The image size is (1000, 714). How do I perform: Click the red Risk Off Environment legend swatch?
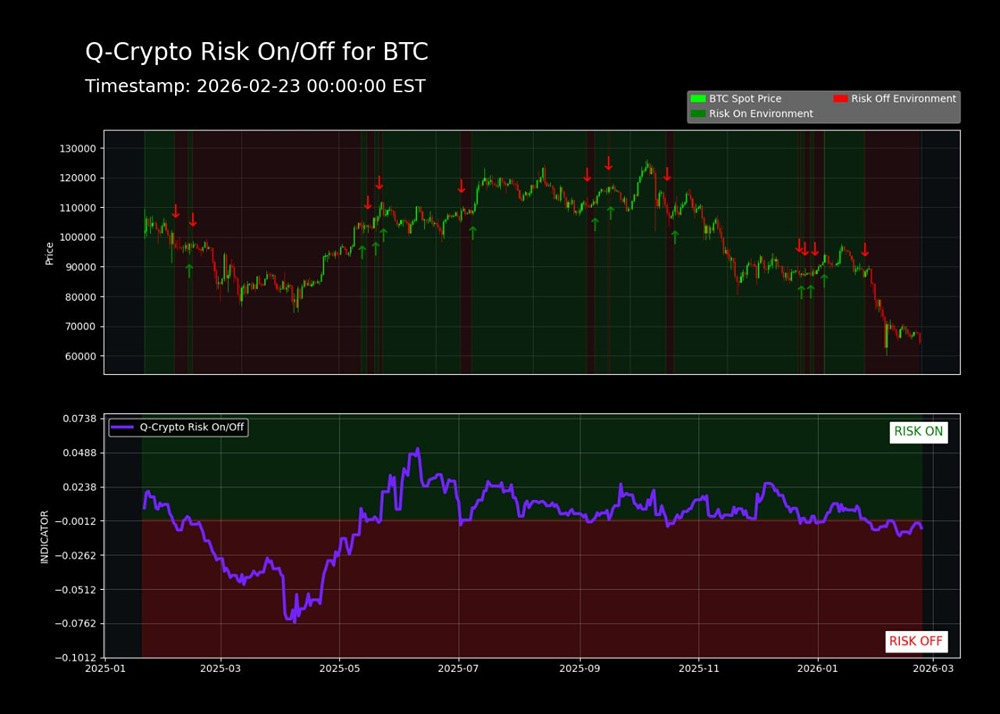840,99
